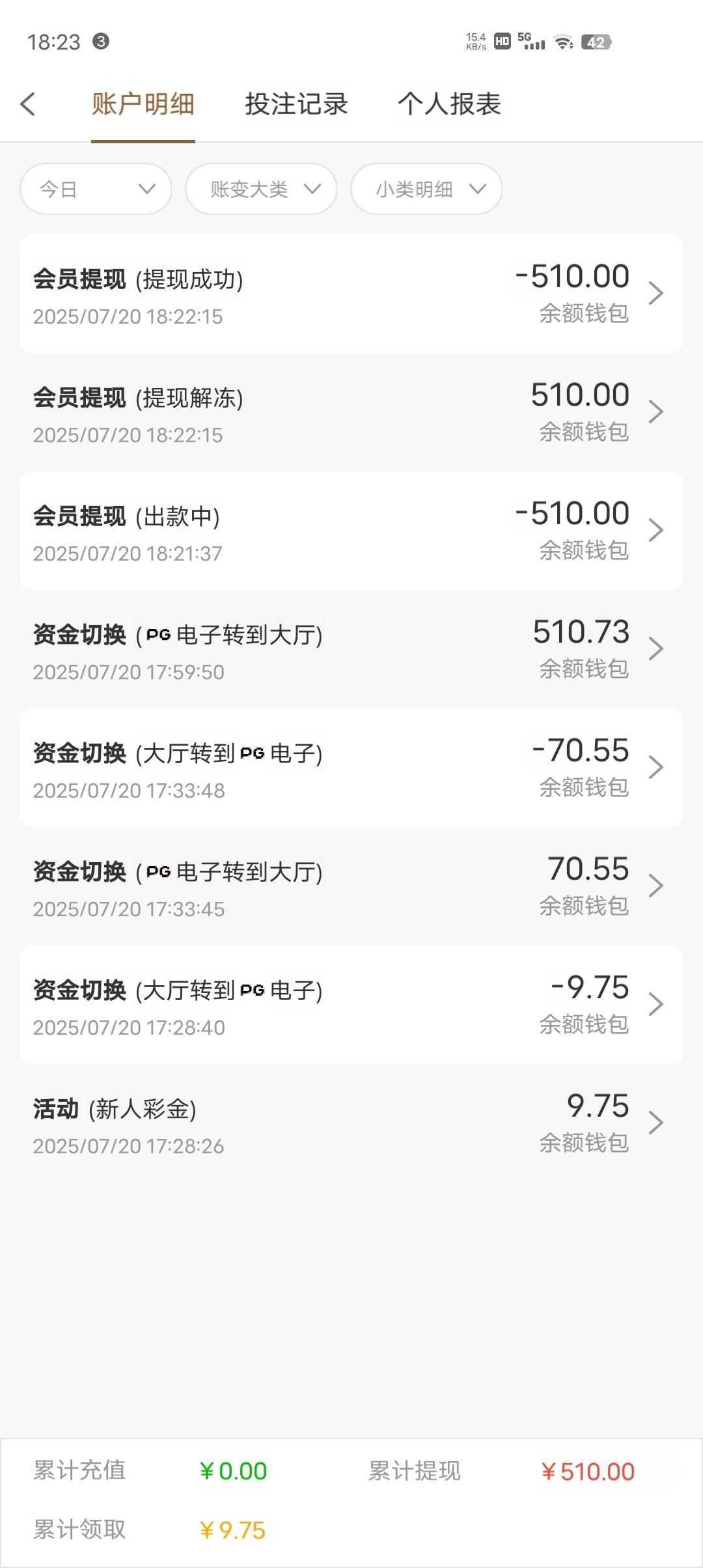The width and height of the screenshot is (703, 1568).
Task: Tap the 累计提现 total amount ¥510.00
Action: [x=588, y=1472]
